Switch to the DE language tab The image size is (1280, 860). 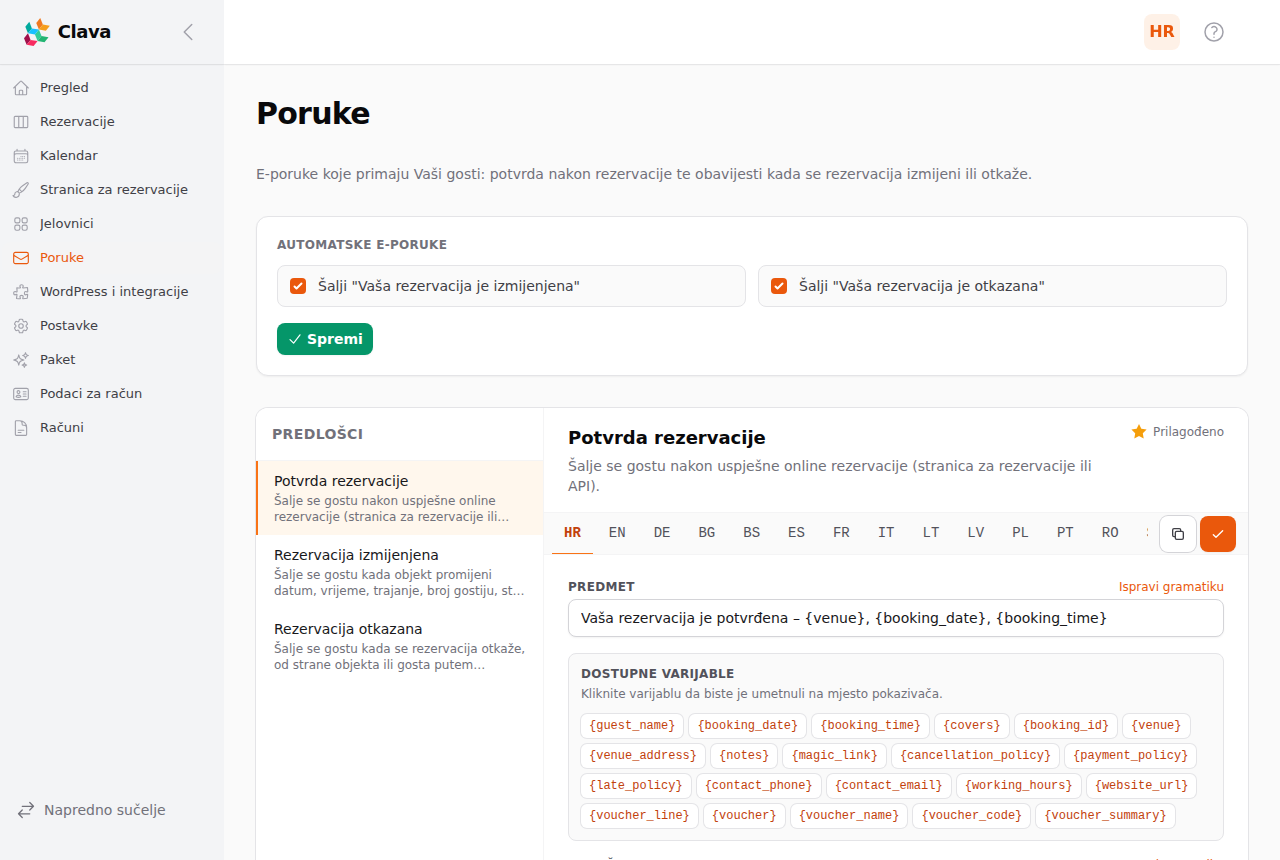(x=662, y=533)
